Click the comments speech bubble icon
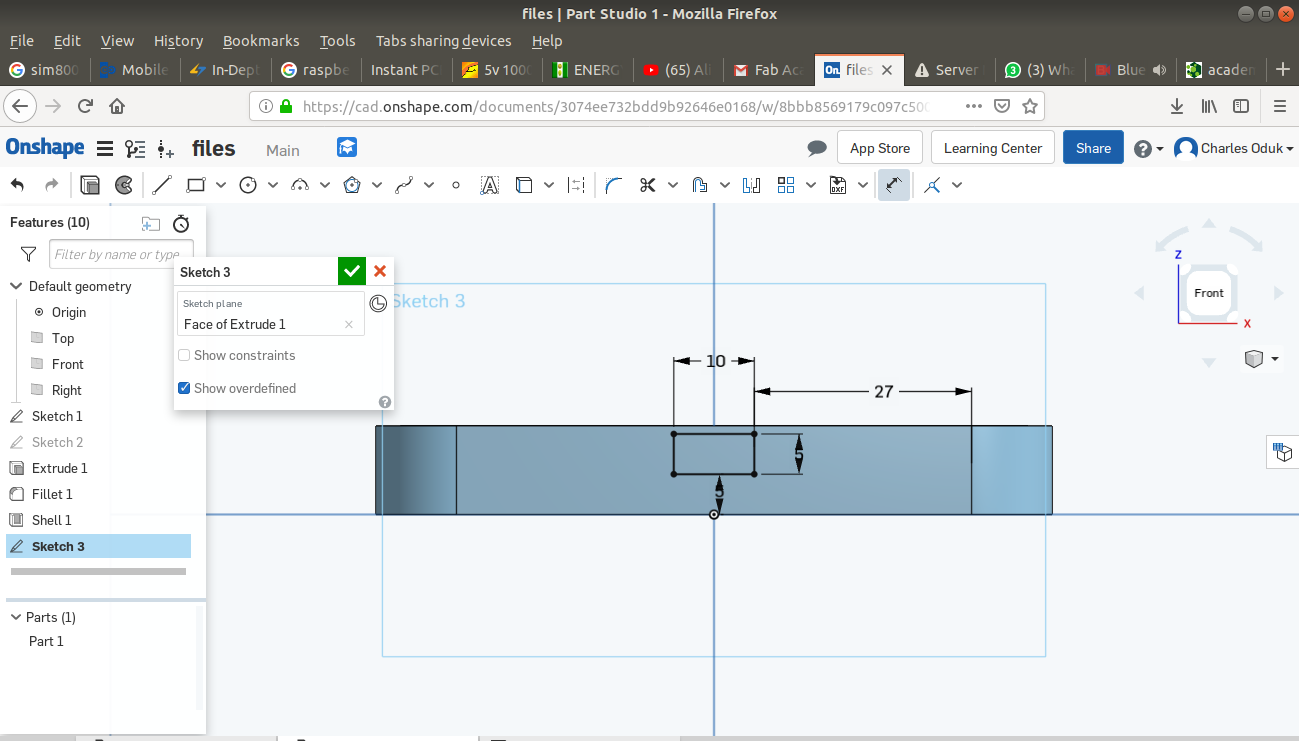Screen dimensions: 1299x741 pos(817,148)
